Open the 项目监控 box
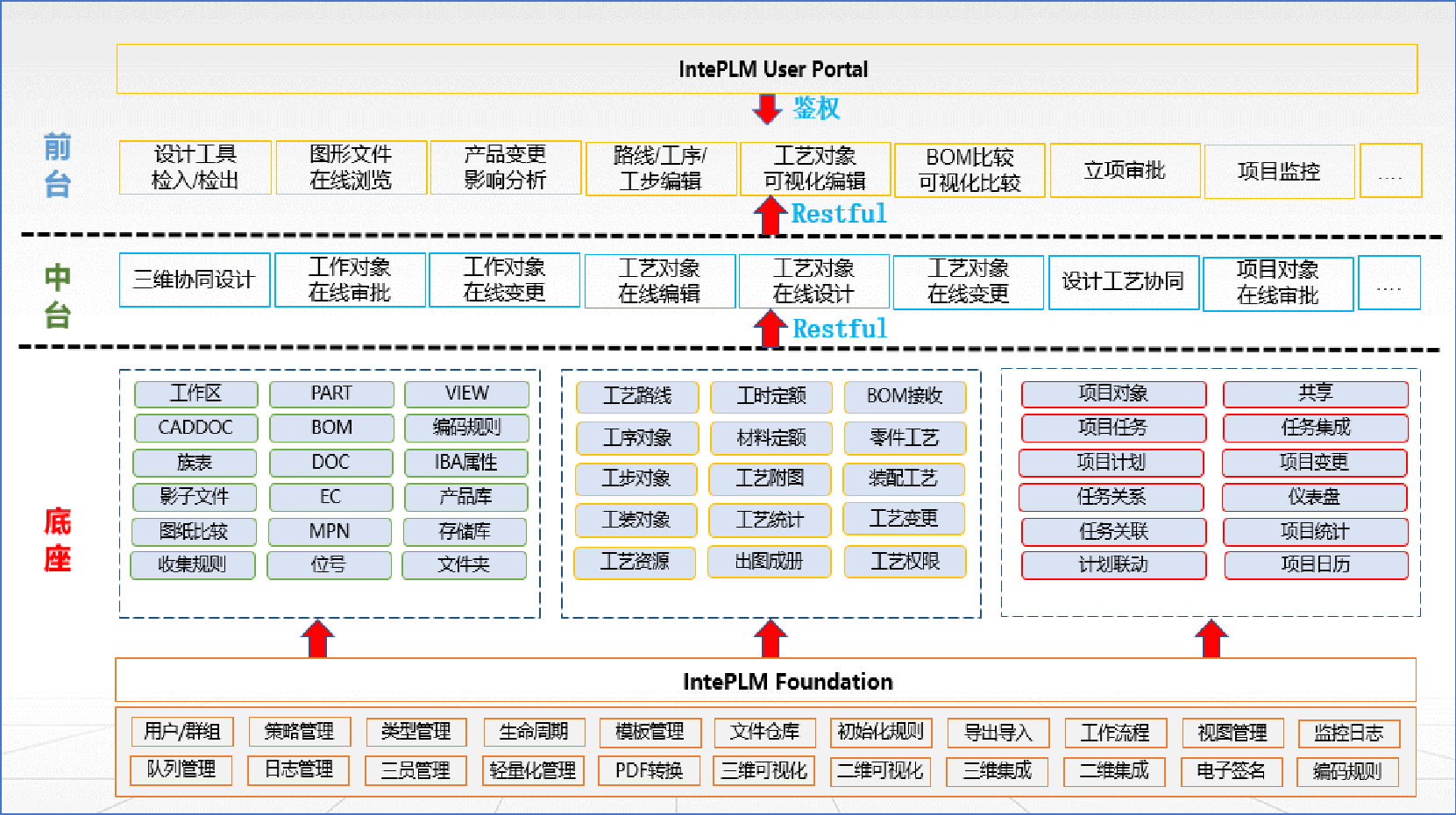1456x815 pixels. [x=1279, y=171]
